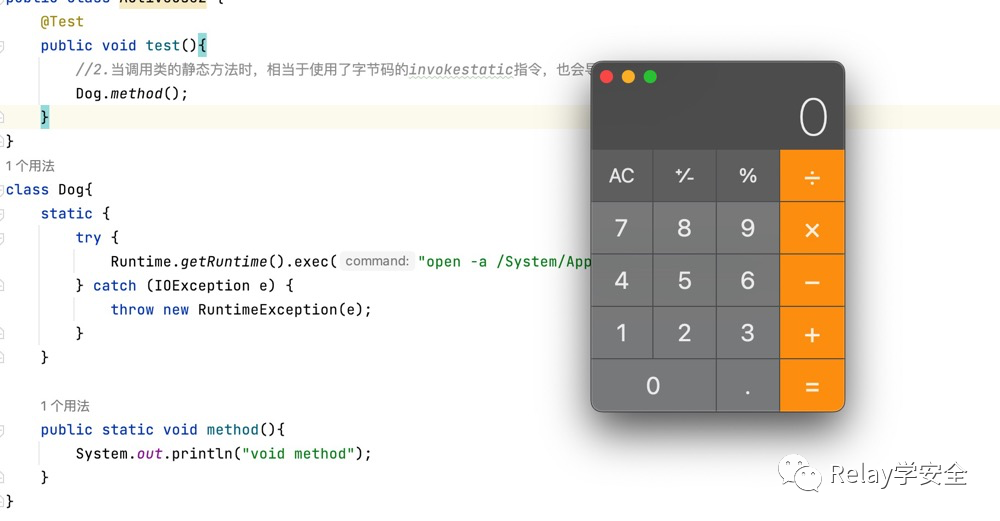Click the 'class Dog{' declaration
The height and width of the screenshot is (521, 1000).
click(x=49, y=190)
